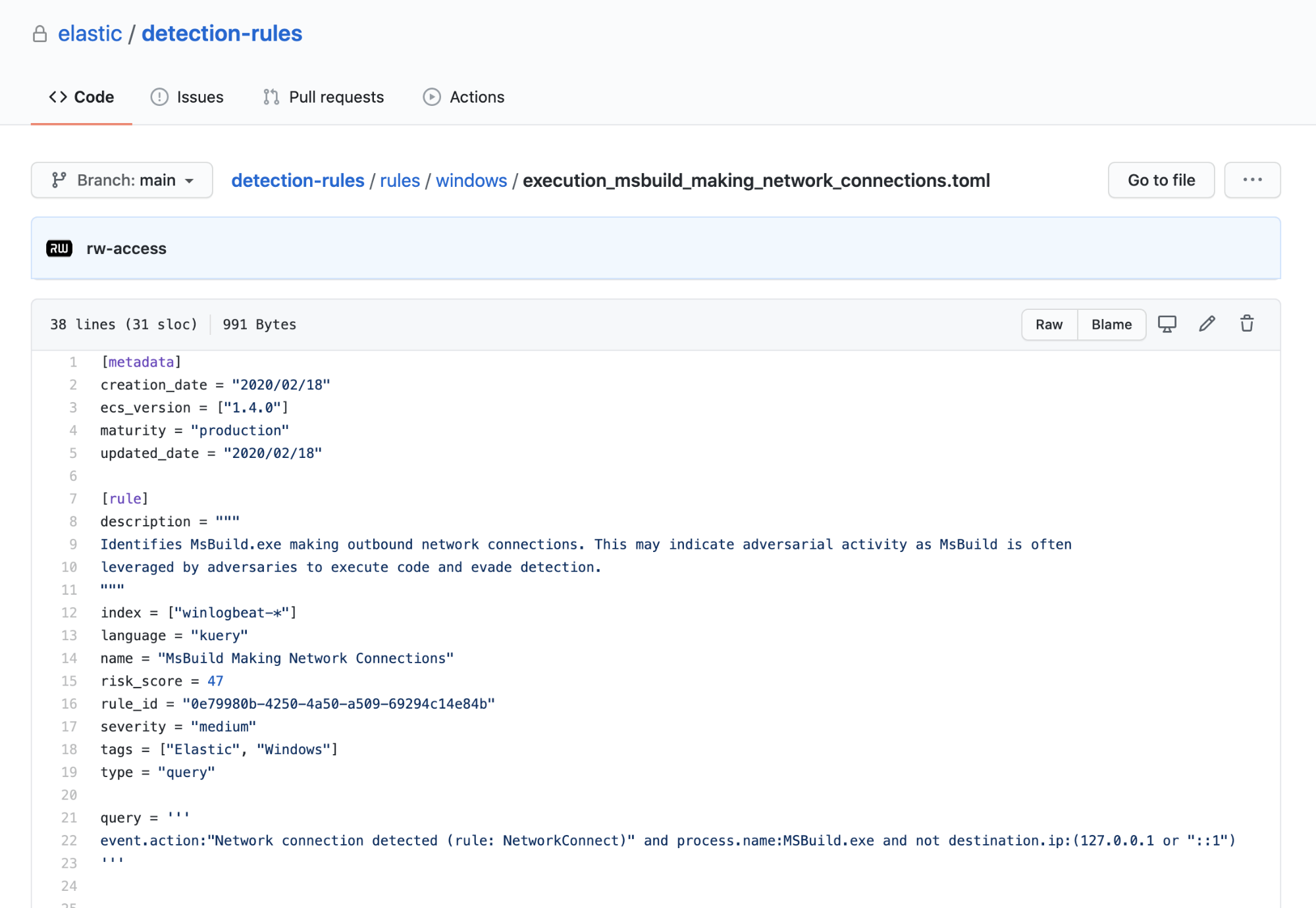1316x908 pixels.
Task: Navigate to the windows folder breadcrumb
Action: coord(471,180)
